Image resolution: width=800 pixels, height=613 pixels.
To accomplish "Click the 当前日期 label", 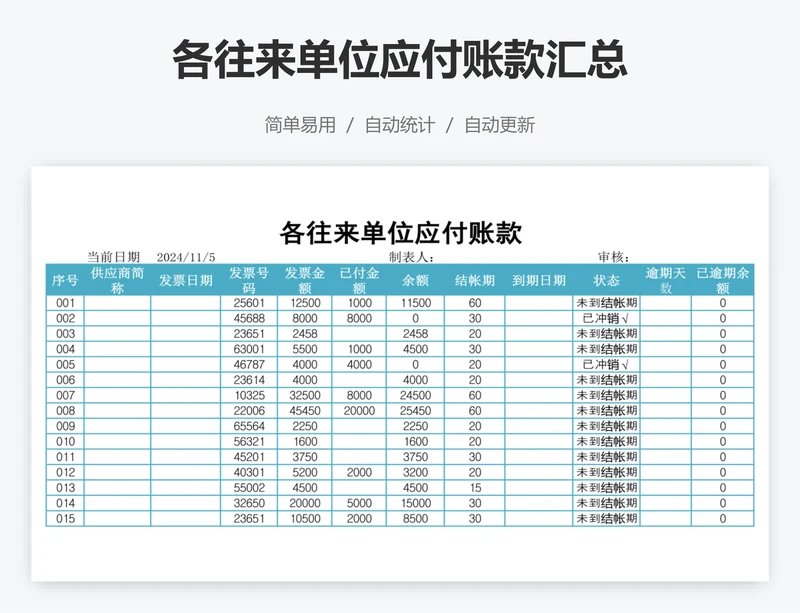I will coord(113,257).
